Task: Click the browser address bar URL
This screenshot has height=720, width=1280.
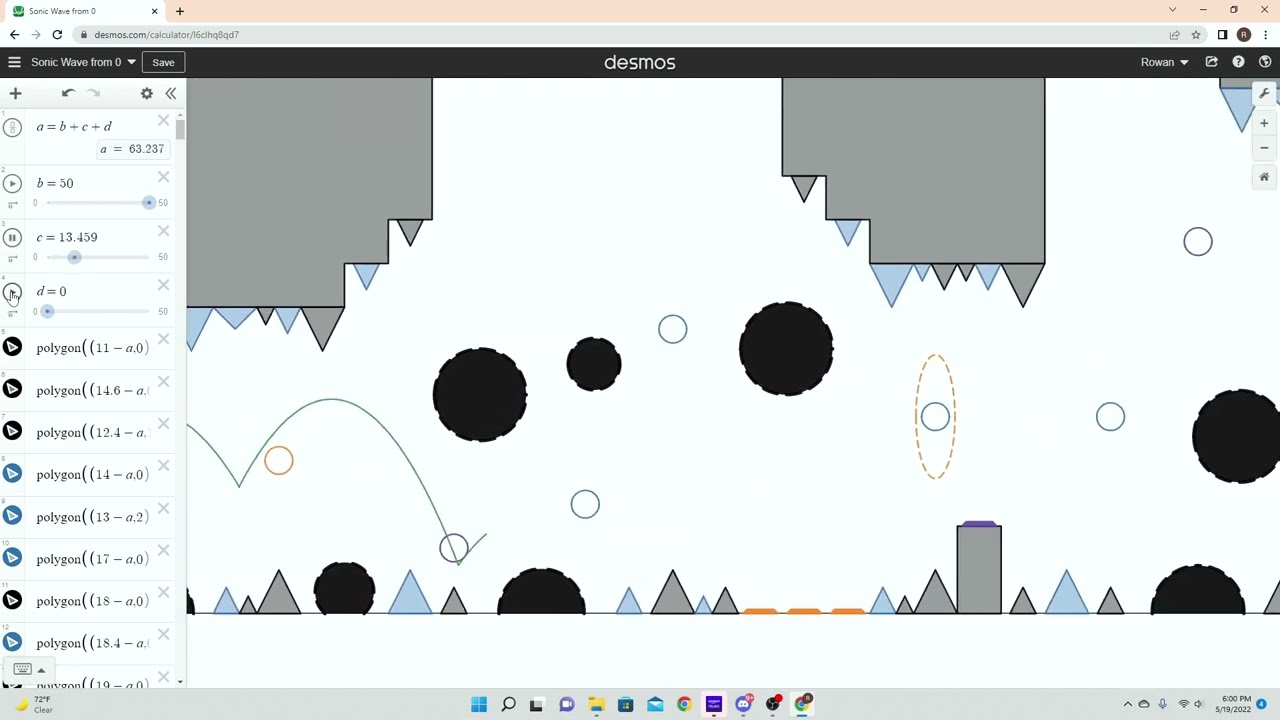Action: [x=166, y=35]
